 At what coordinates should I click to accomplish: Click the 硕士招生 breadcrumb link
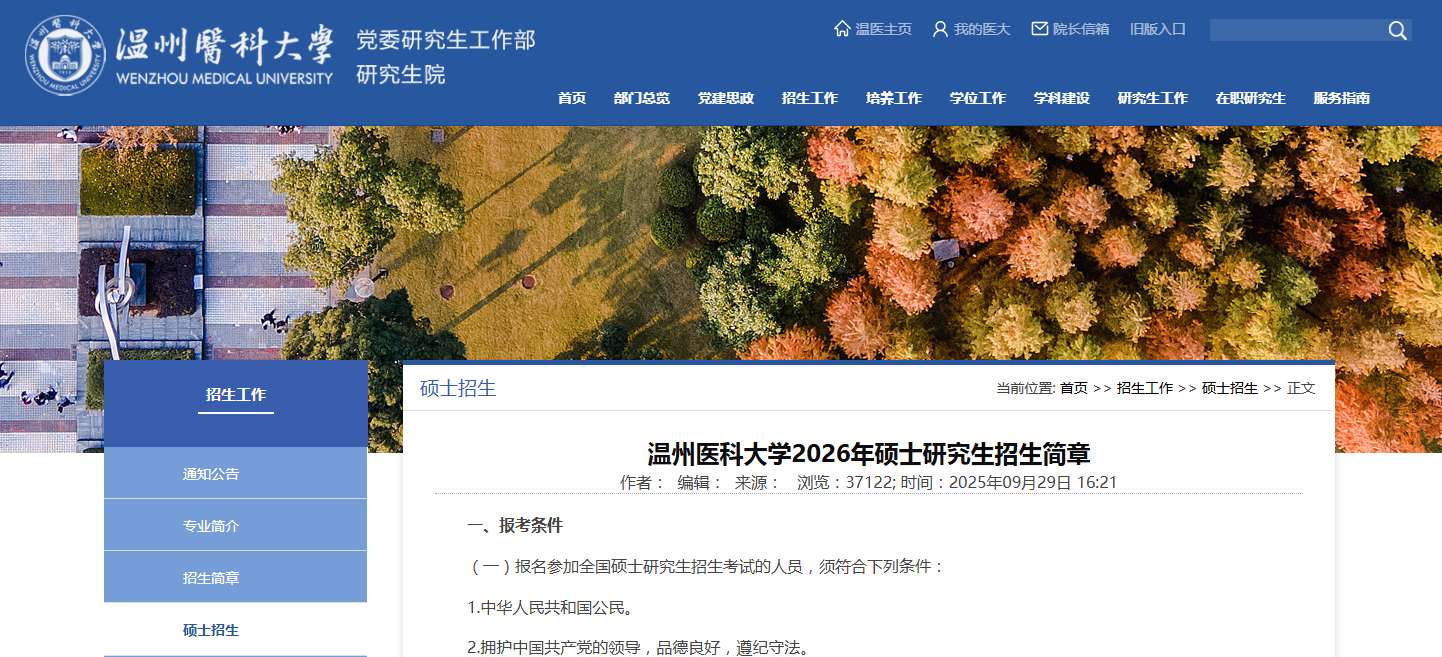[x=1230, y=388]
